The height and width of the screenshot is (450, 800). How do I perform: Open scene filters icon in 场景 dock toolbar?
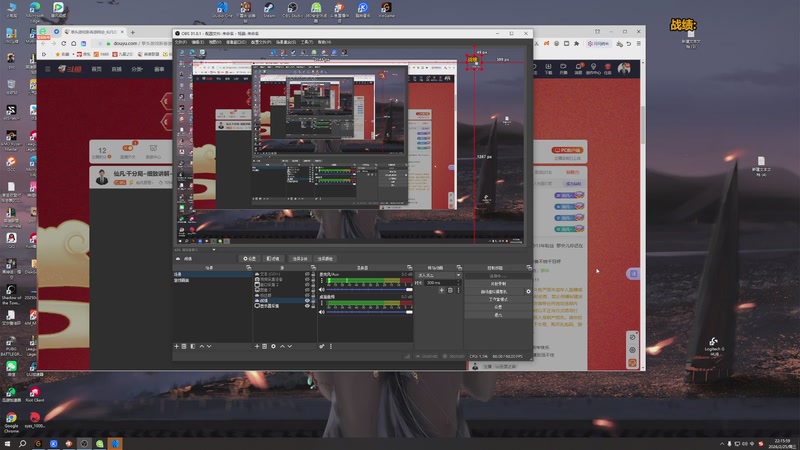click(192, 346)
